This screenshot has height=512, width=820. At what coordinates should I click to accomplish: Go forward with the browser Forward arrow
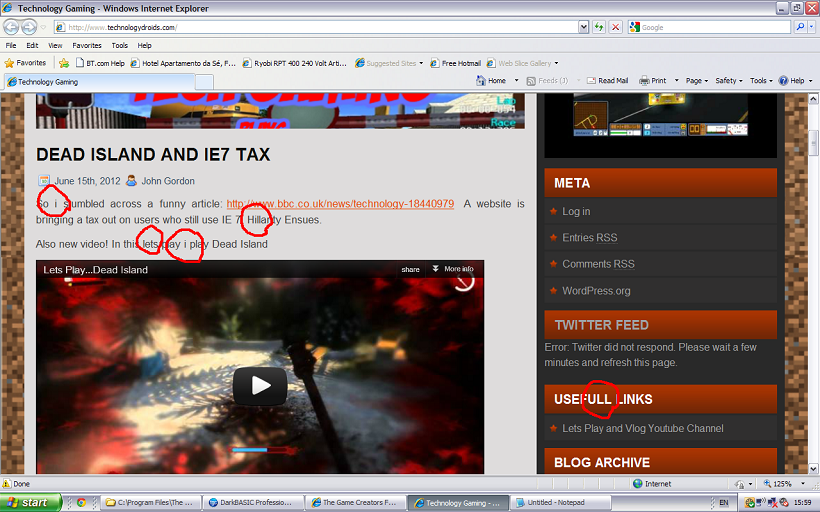(29, 27)
